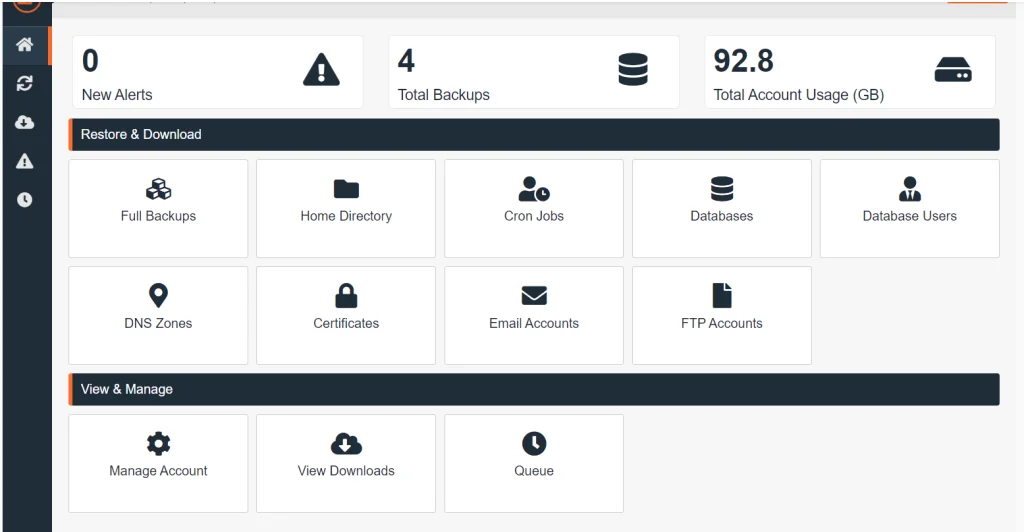Open the Database Users label

click(x=910, y=216)
